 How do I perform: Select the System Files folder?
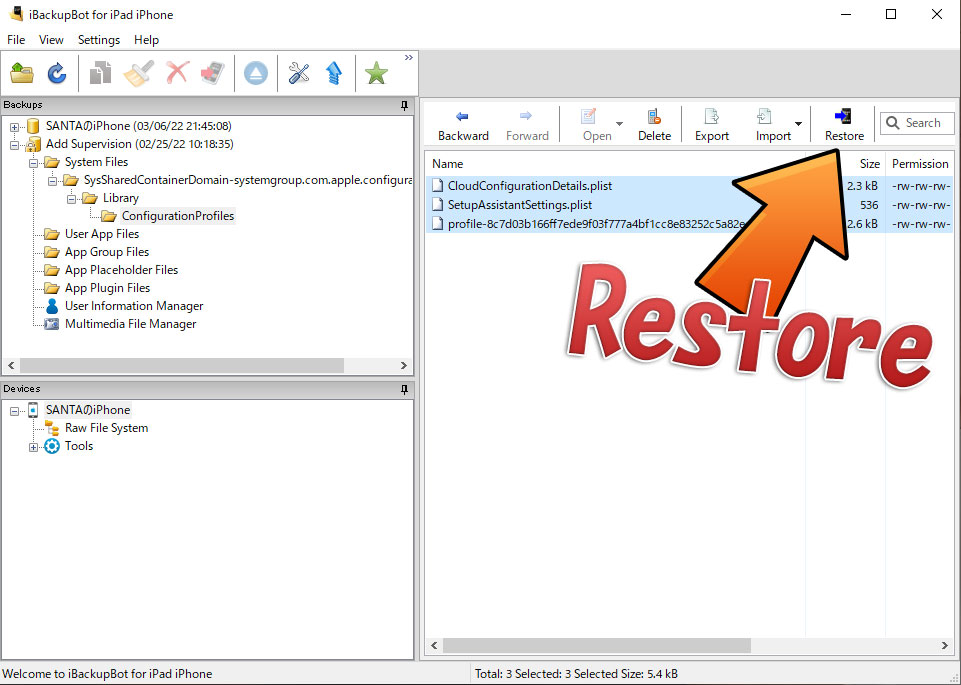click(x=96, y=162)
